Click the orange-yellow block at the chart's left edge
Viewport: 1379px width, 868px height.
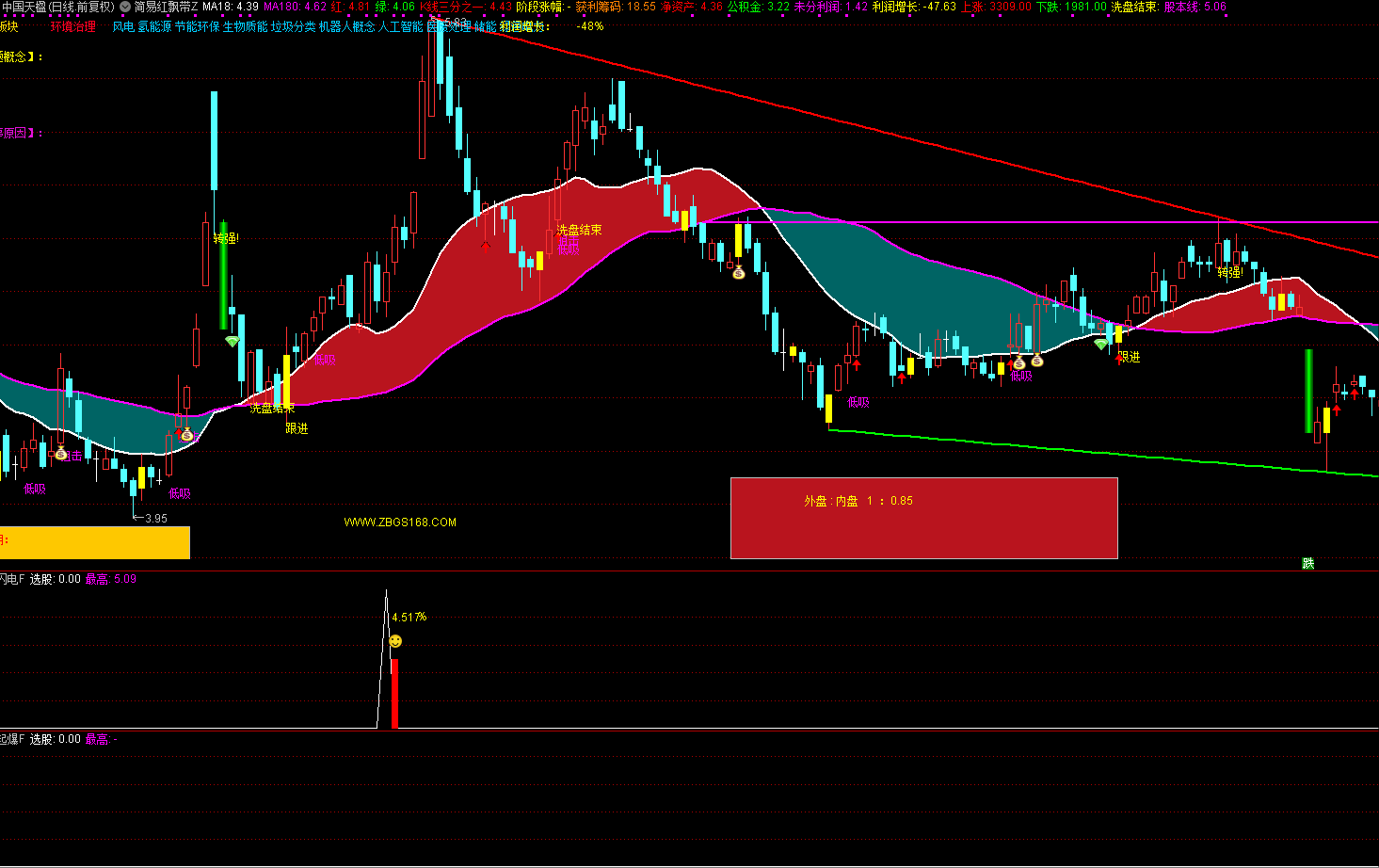pyautogui.click(x=94, y=542)
